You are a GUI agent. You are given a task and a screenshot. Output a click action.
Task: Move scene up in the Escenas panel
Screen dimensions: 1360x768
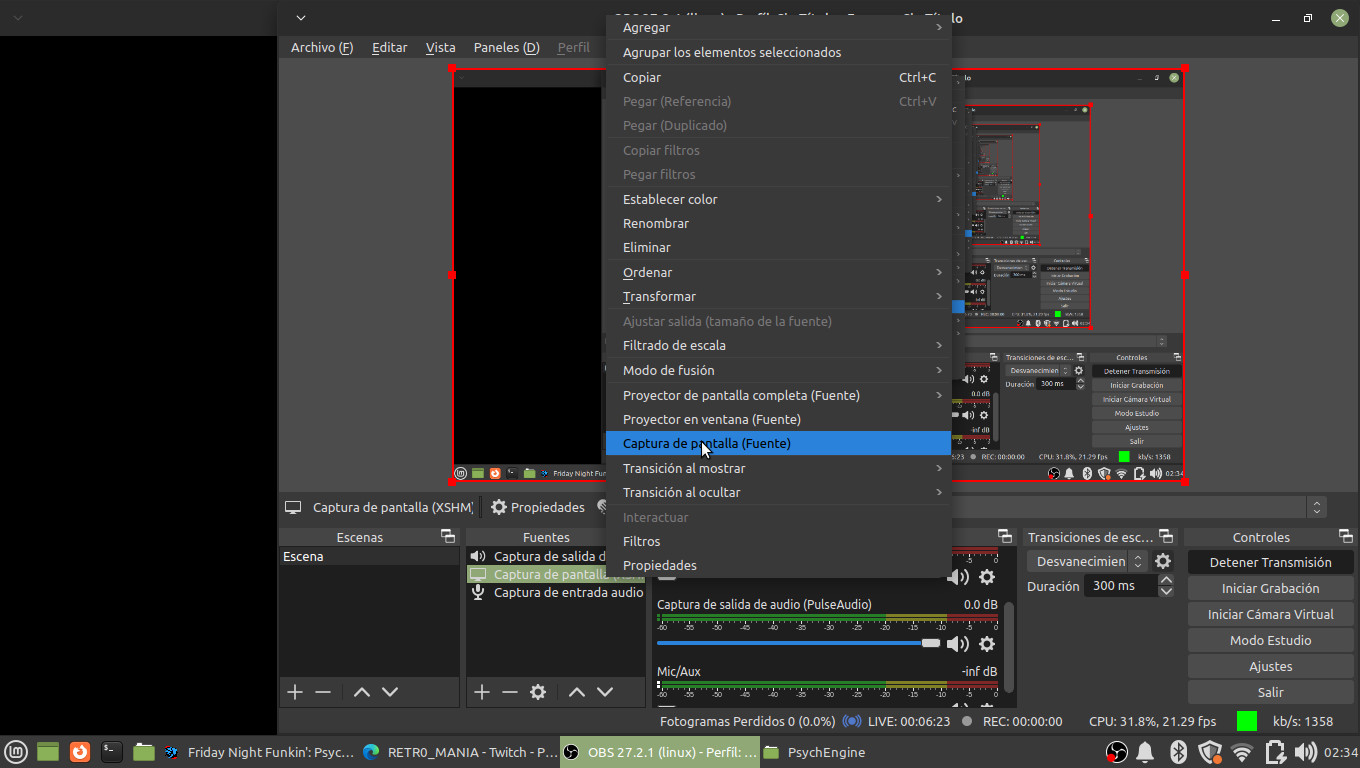[x=362, y=692]
